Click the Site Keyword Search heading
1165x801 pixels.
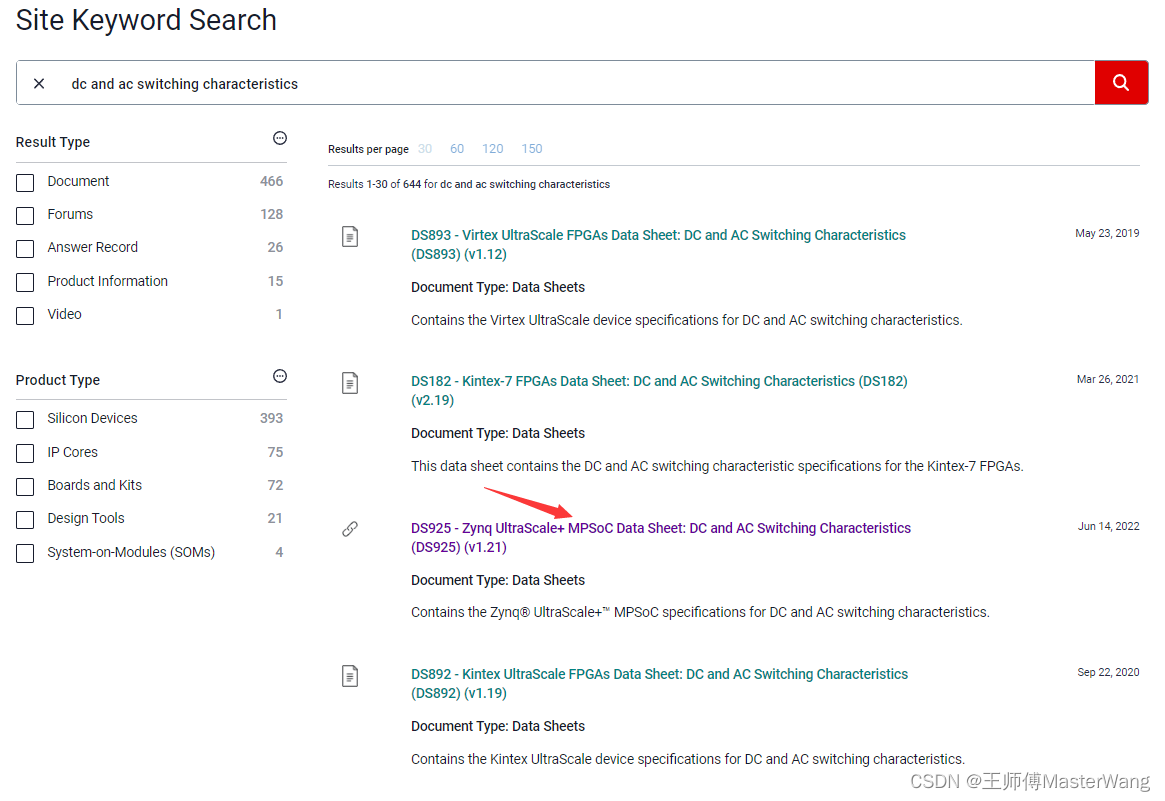pyautogui.click(x=146, y=20)
